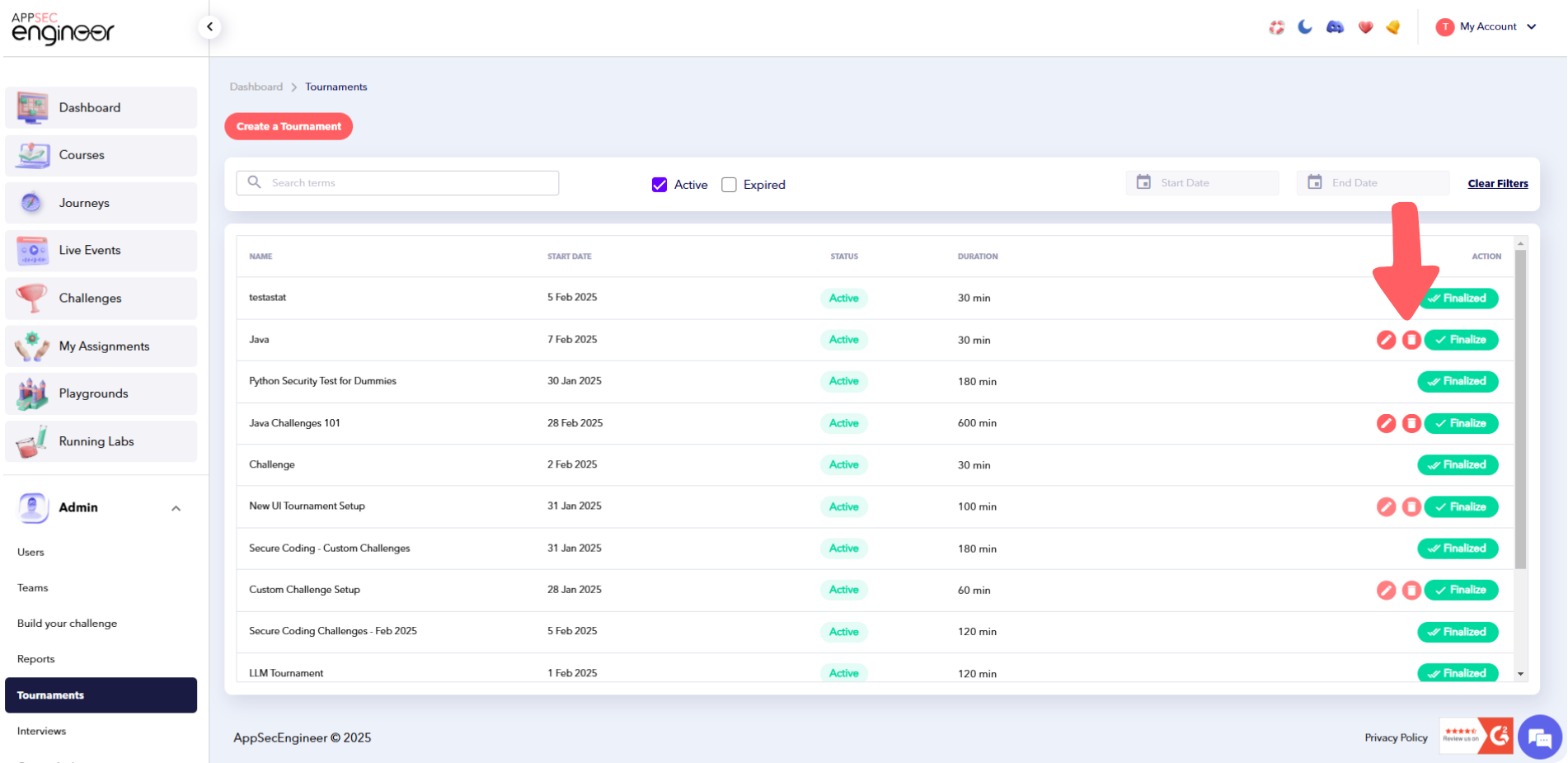This screenshot has height=763, width=1568.
Task: Toggle dark mode with the moon icon
Action: click(1305, 26)
